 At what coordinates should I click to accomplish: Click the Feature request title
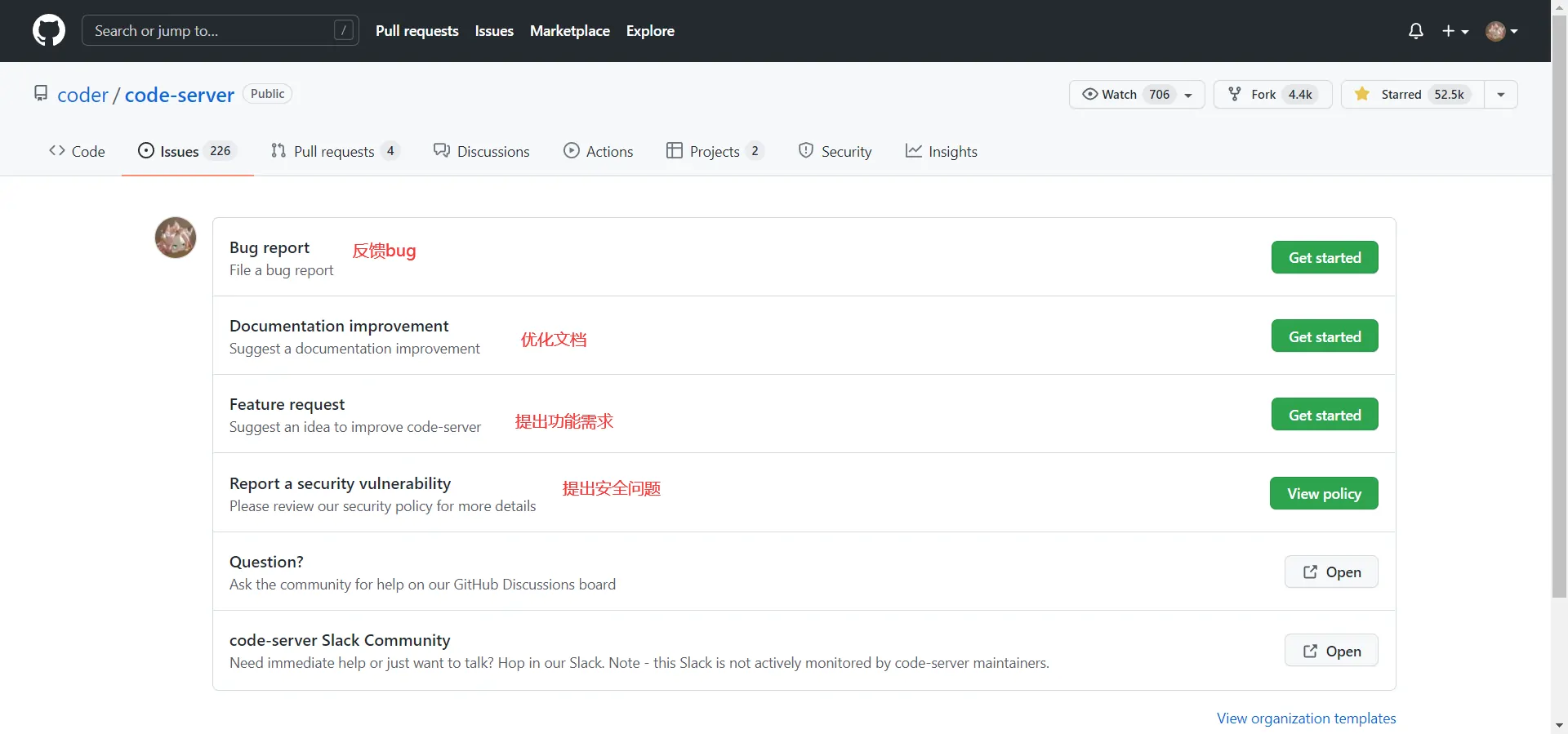tap(287, 404)
